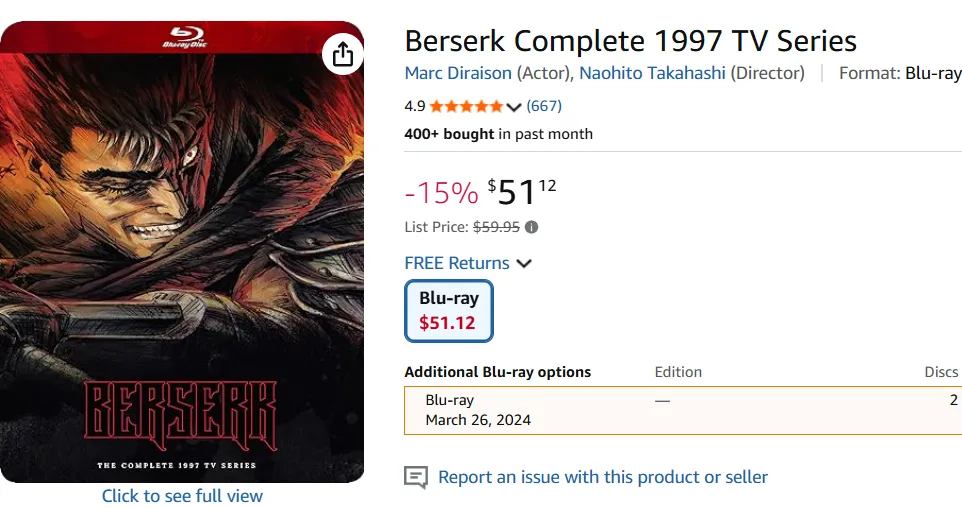Open the 667 customer reviews link
The width and height of the screenshot is (962, 508).
pyautogui.click(x=544, y=106)
